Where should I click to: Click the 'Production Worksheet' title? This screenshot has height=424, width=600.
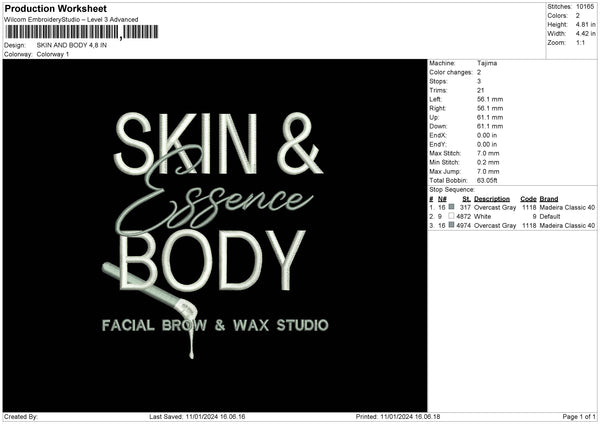pos(56,8)
